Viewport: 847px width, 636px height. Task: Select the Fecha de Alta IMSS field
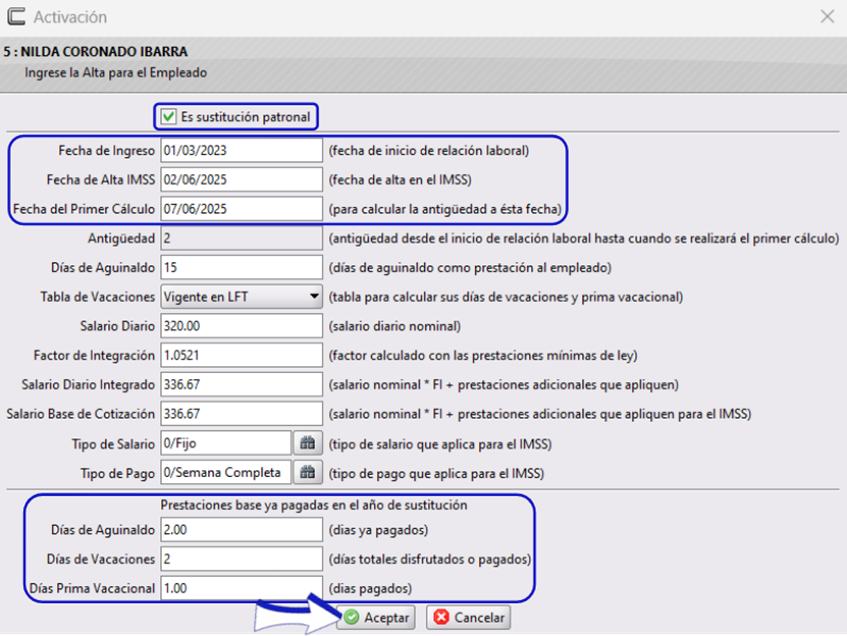(x=240, y=179)
